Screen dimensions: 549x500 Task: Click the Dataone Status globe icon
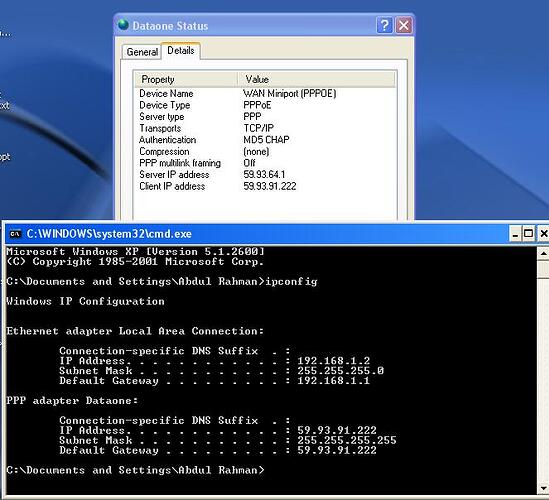click(123, 25)
